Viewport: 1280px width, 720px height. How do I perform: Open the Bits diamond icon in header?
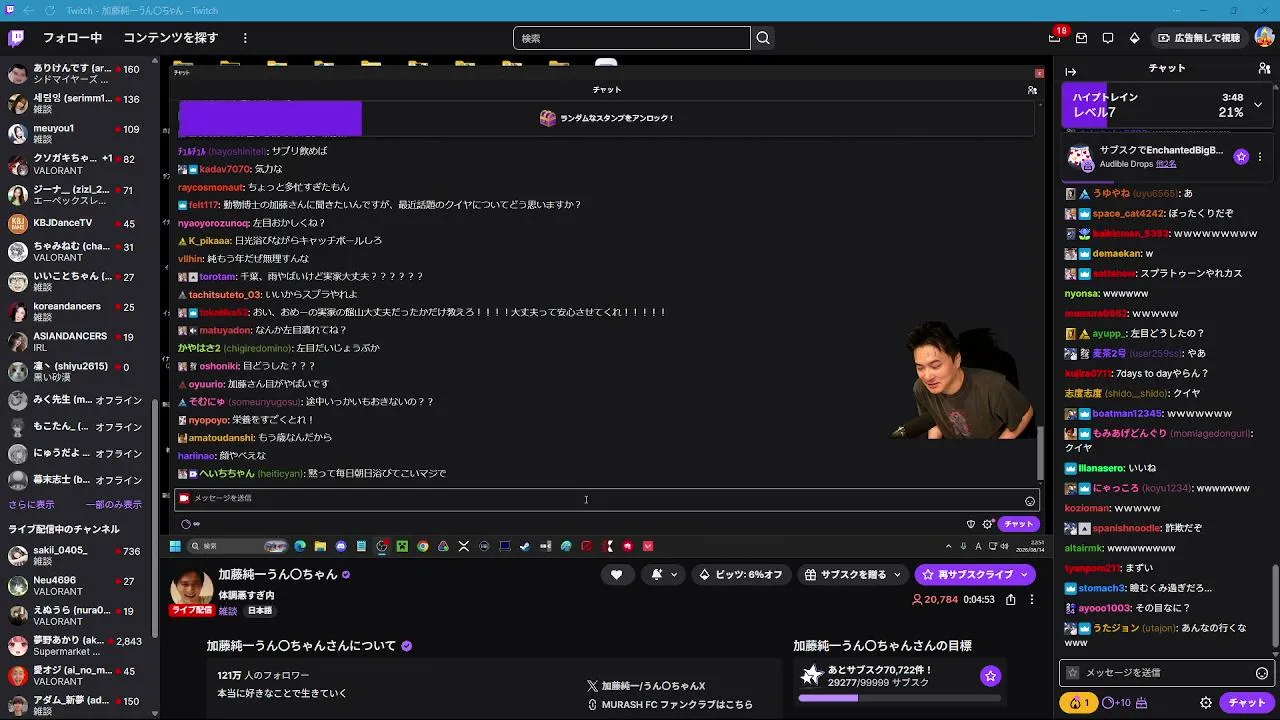(1134, 38)
